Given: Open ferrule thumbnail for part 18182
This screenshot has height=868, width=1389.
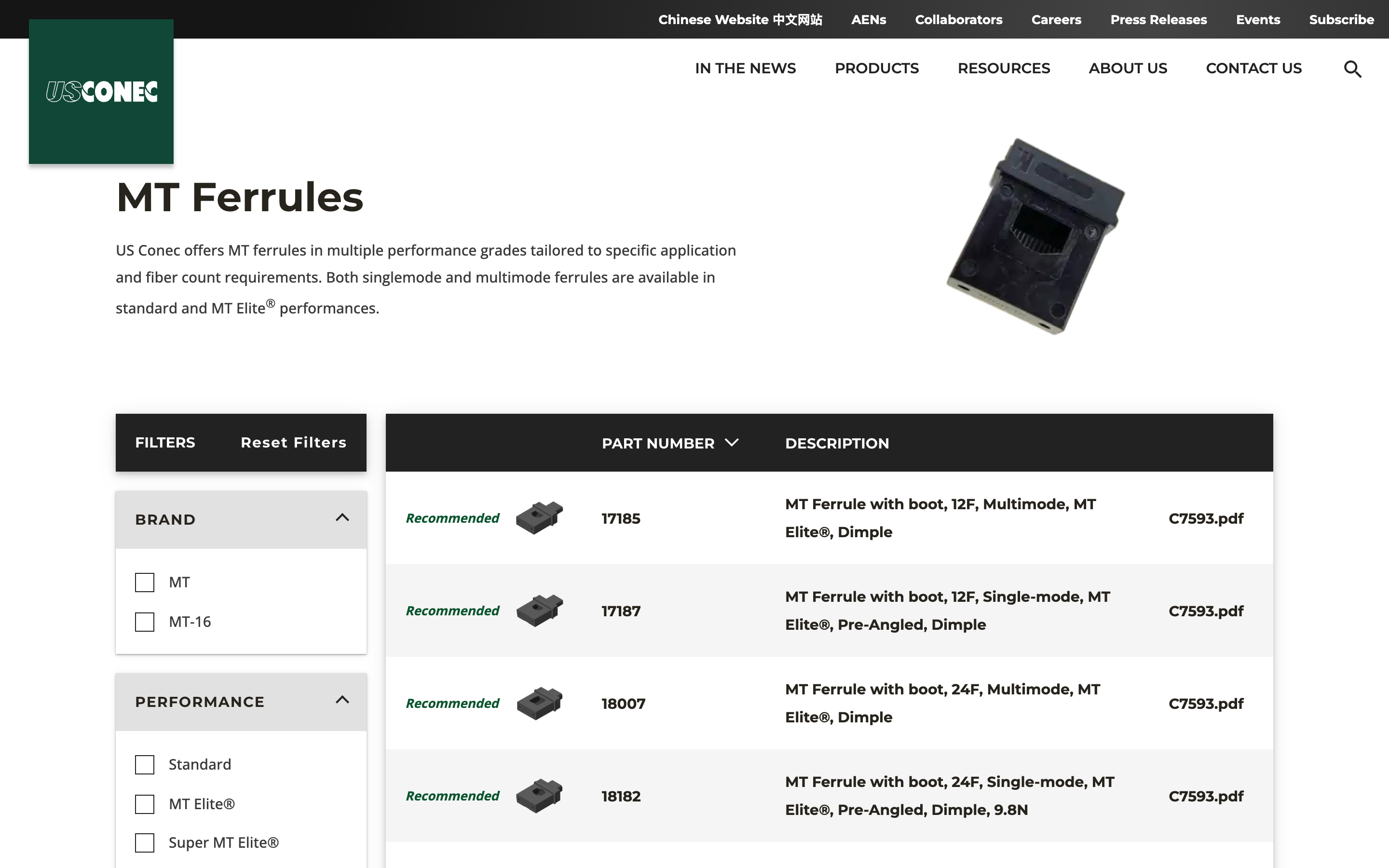Looking at the screenshot, I should coord(539,796).
